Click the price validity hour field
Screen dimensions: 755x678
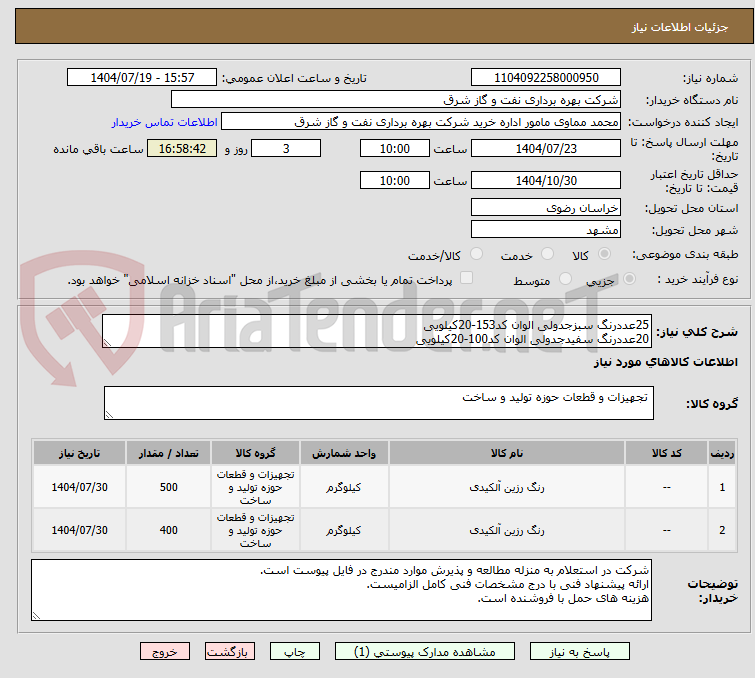pyautogui.click(x=395, y=181)
